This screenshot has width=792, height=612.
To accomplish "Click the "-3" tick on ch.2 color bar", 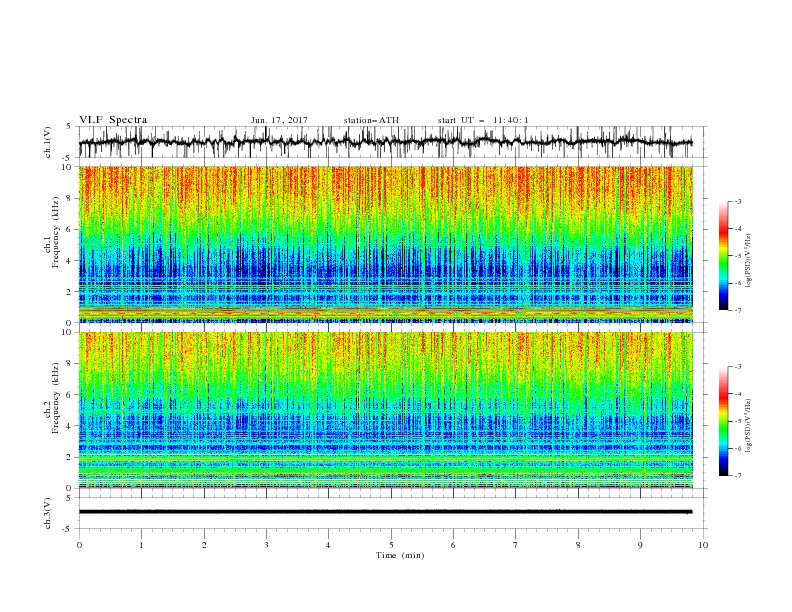I will click(x=737, y=367).
